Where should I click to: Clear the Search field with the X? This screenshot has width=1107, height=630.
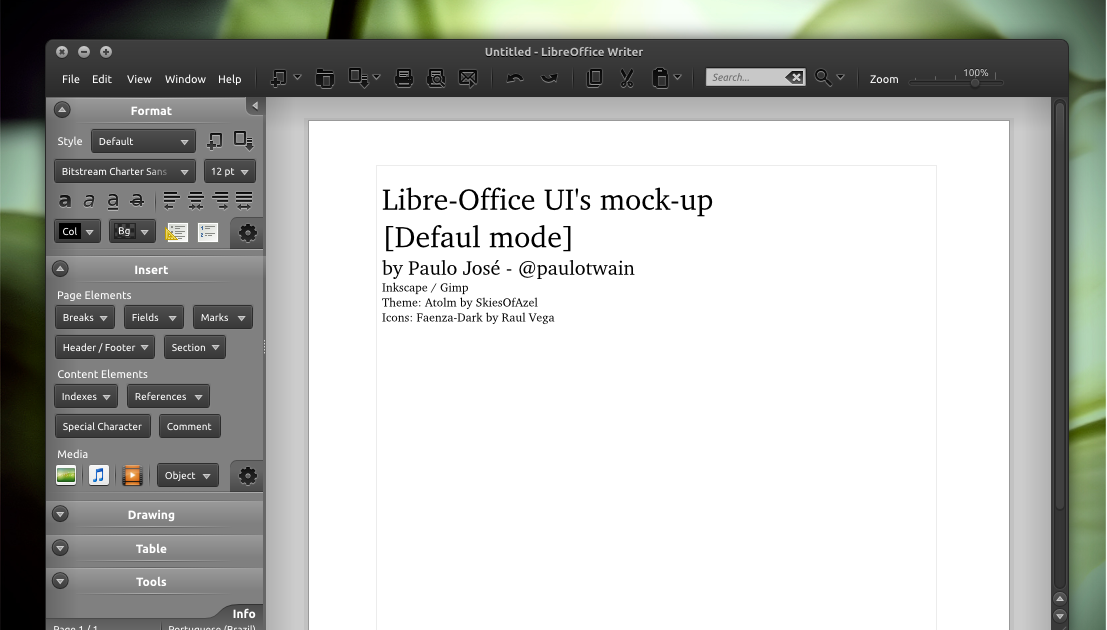coord(795,77)
